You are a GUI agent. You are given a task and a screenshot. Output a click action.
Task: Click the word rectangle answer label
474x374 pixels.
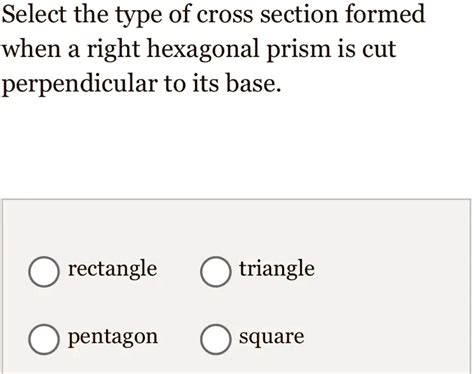click(x=112, y=269)
